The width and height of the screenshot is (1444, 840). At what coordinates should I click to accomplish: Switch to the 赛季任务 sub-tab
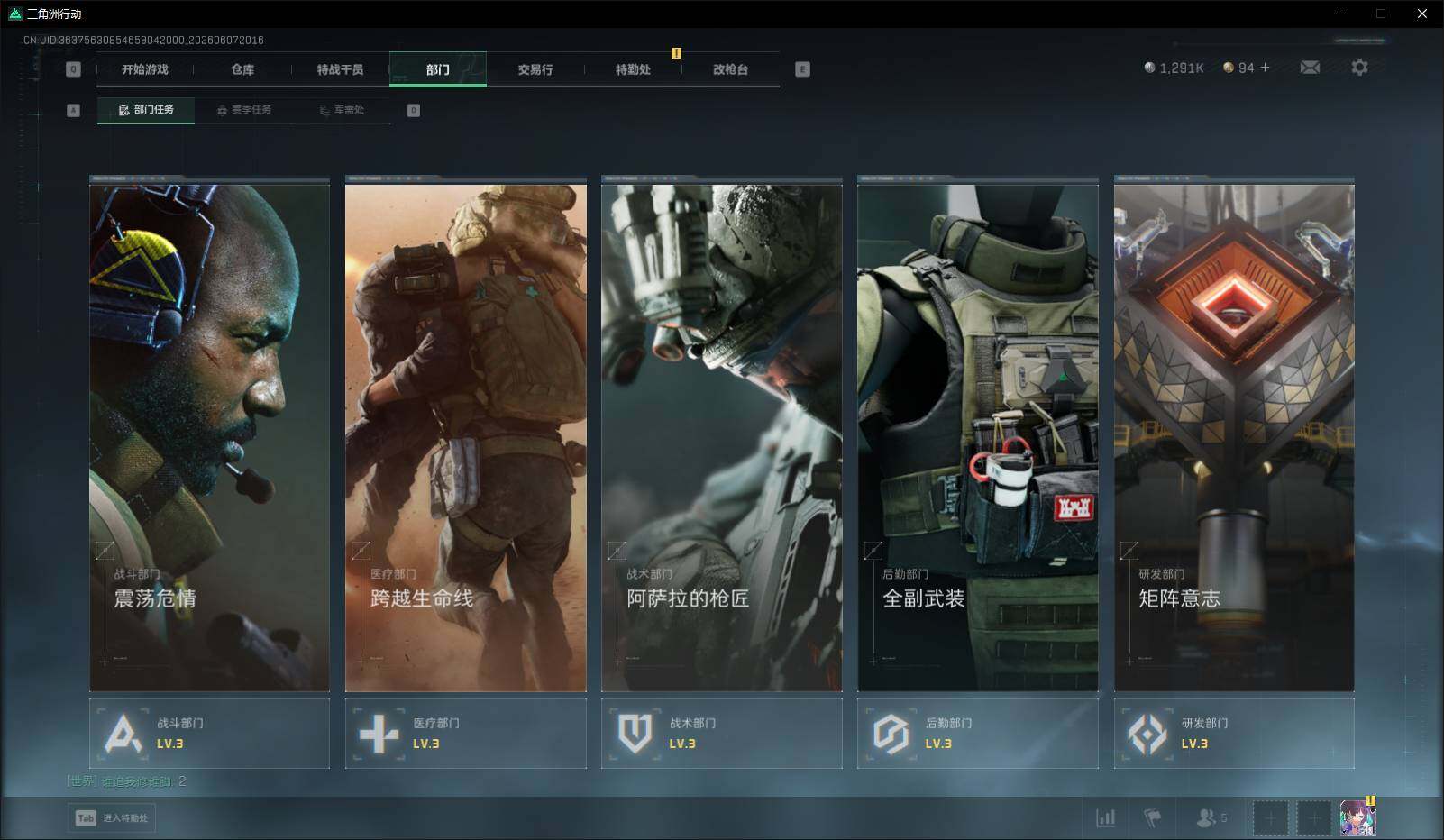(243, 110)
